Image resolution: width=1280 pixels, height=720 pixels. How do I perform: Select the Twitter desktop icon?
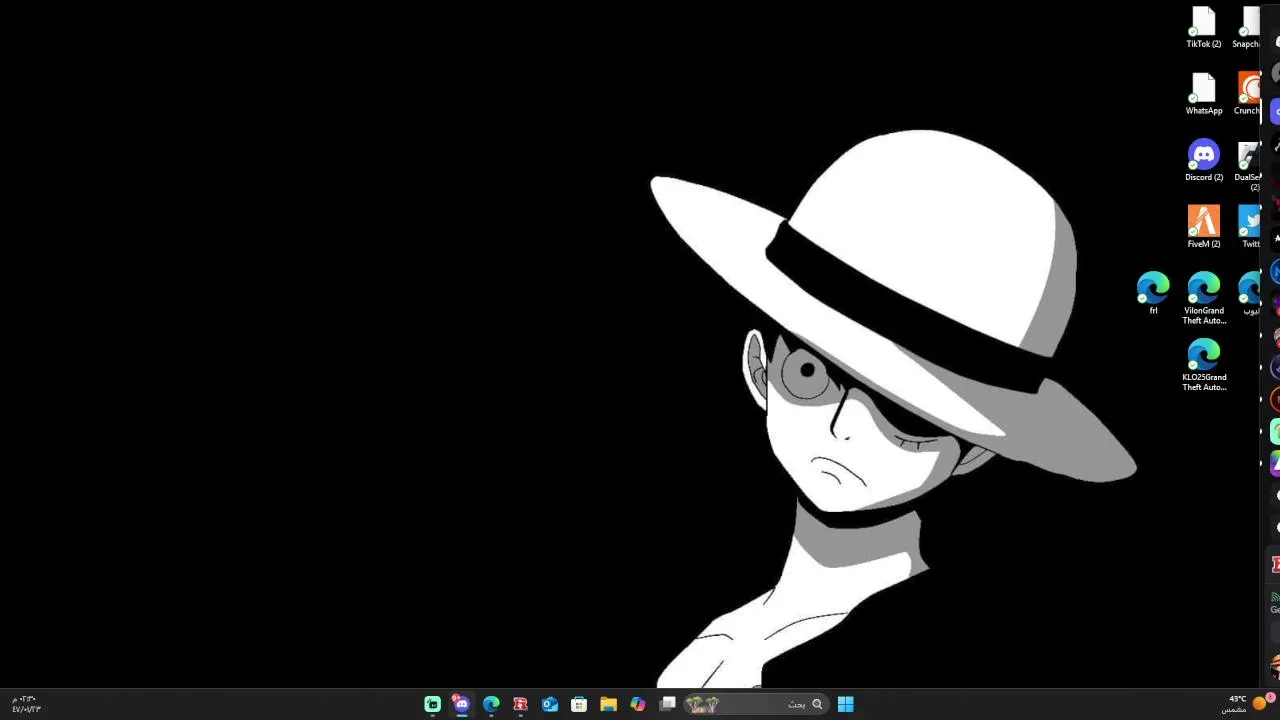tap(1249, 228)
